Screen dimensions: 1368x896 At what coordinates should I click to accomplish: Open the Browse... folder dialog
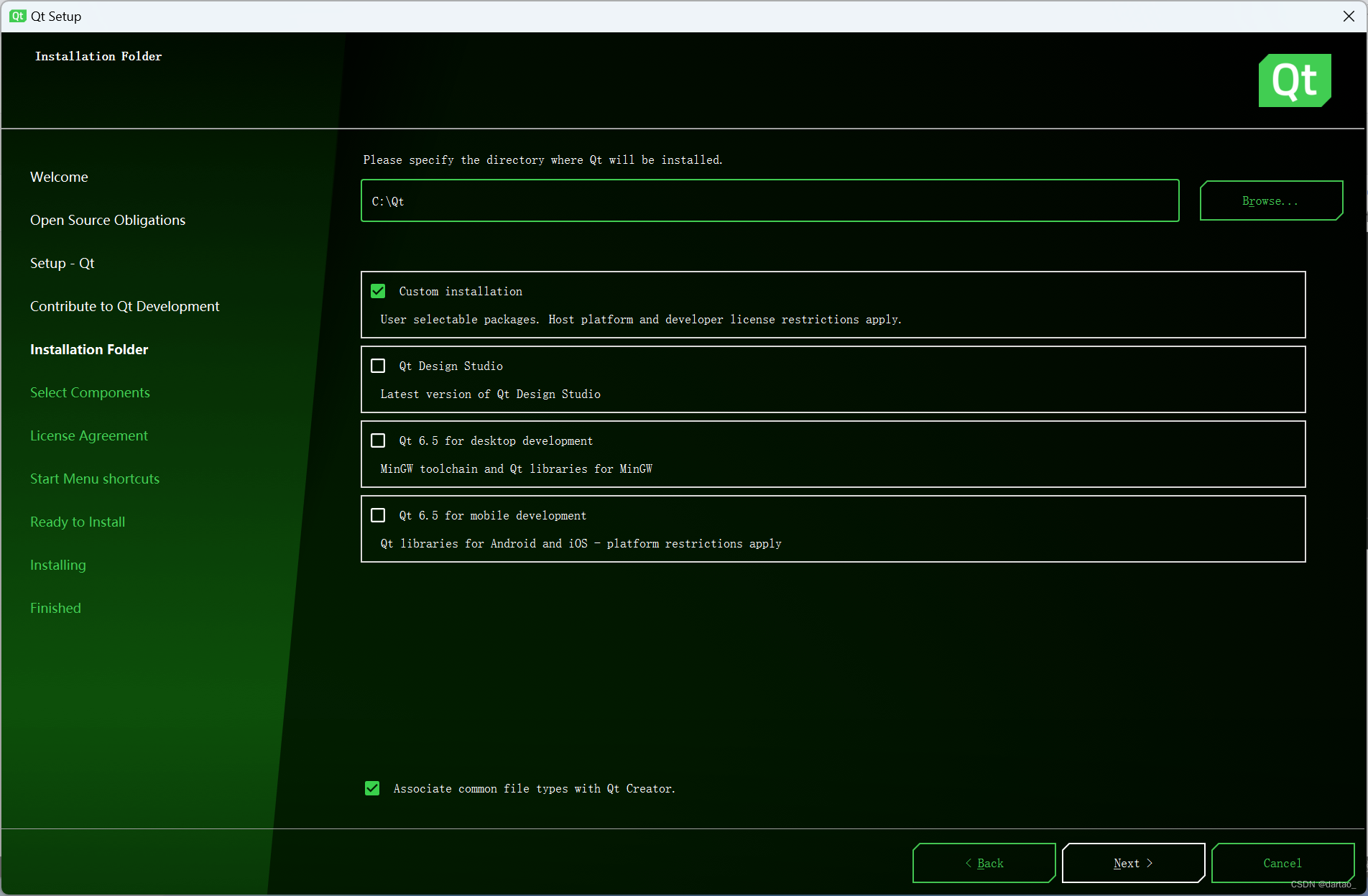[x=1271, y=200]
